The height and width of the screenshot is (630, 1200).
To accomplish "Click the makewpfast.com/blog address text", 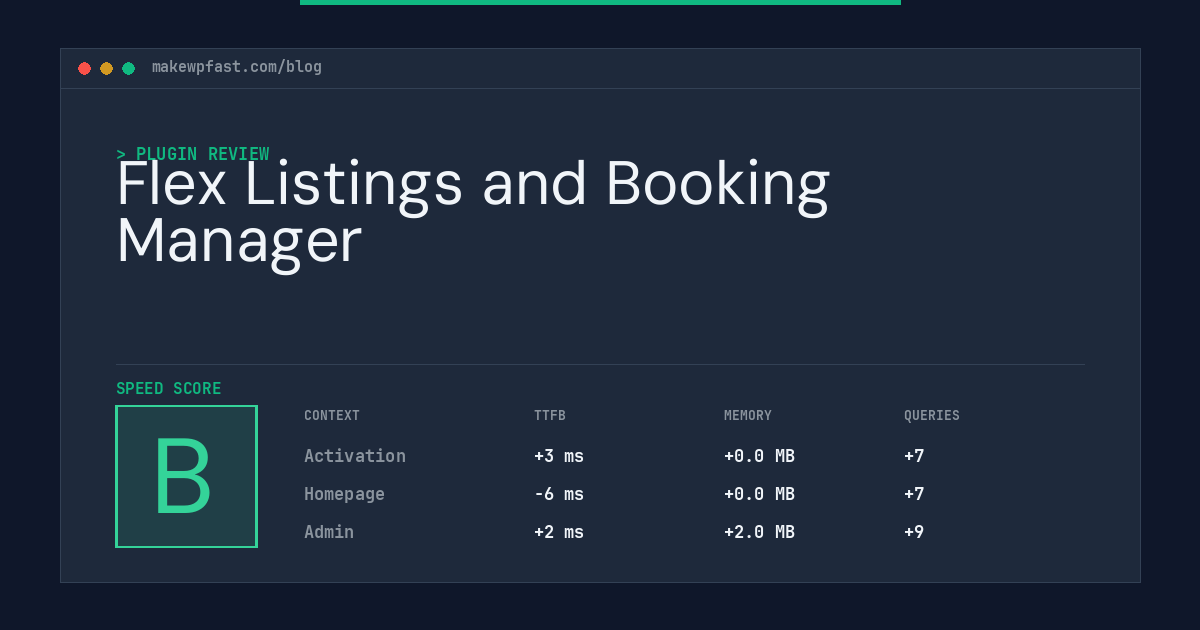I will click(237, 67).
